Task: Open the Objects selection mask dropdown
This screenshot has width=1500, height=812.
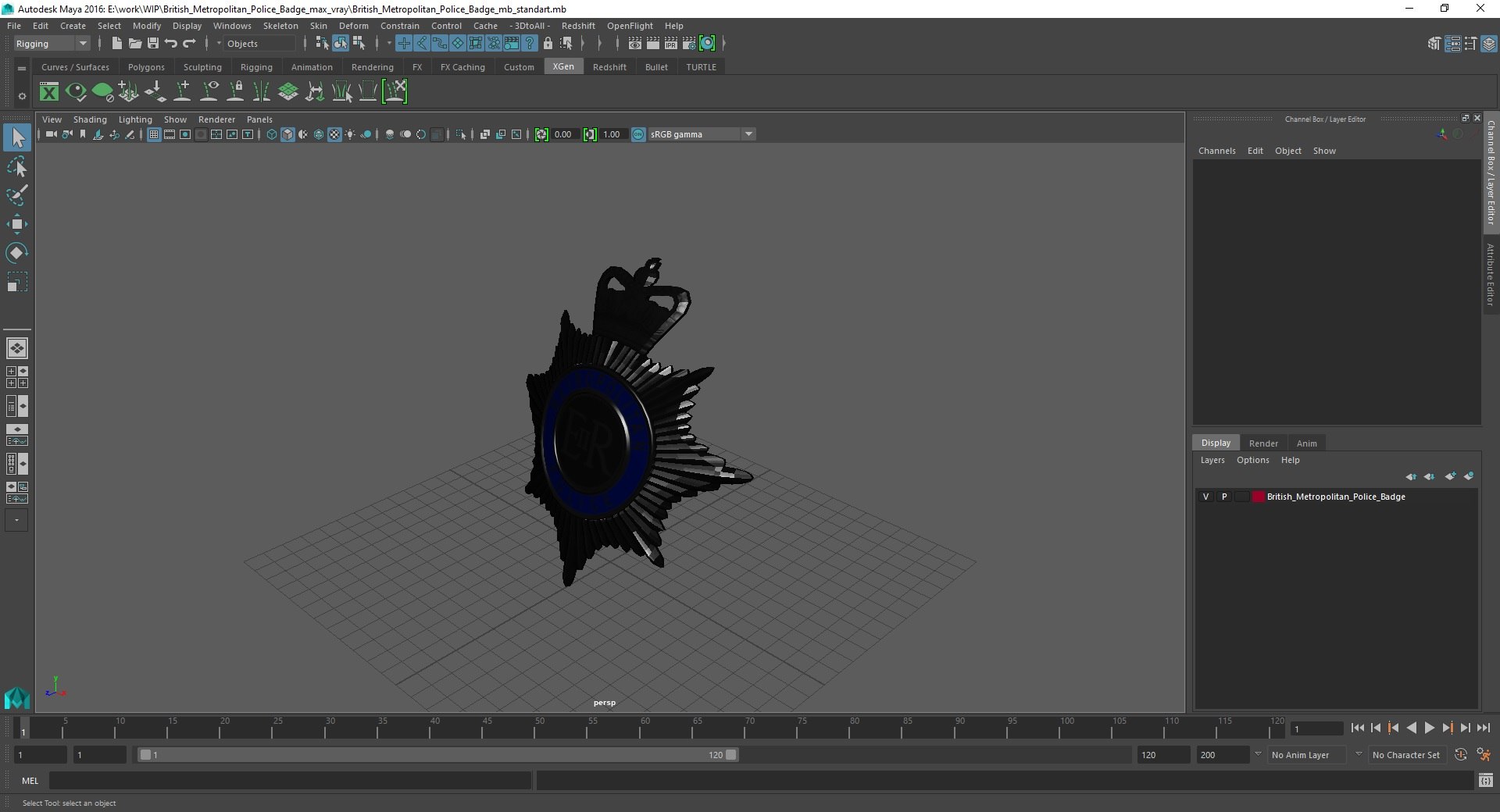Action: point(259,44)
